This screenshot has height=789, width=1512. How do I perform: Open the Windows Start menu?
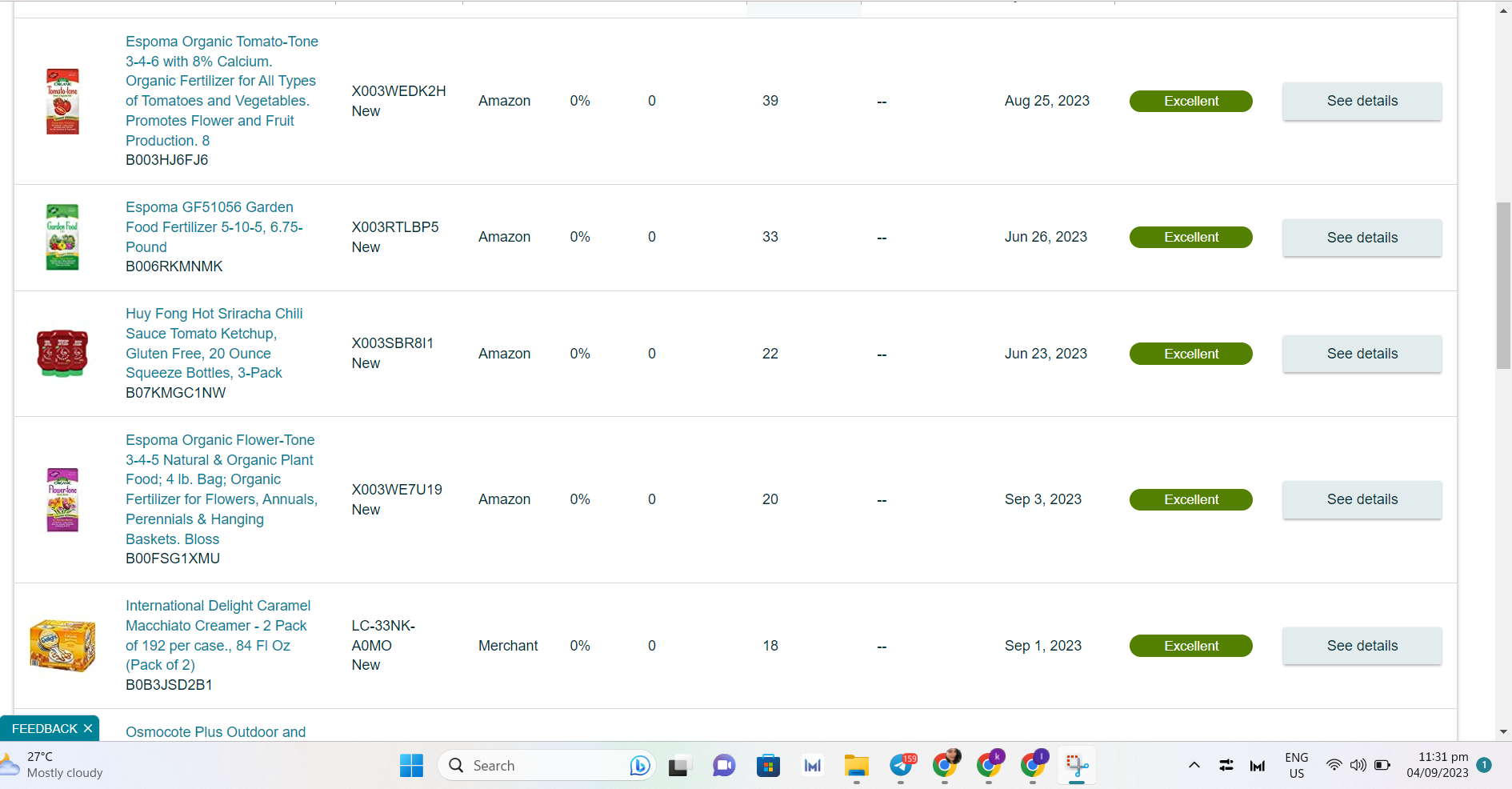(411, 766)
